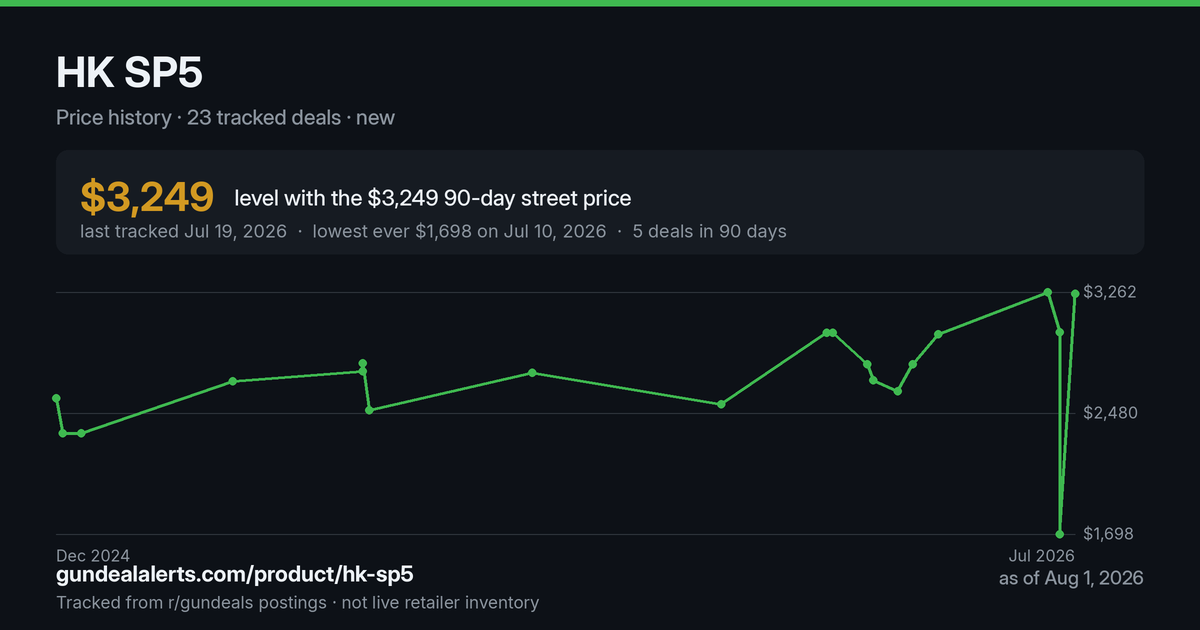The width and height of the screenshot is (1200, 630).
Task: Select the first data point at Dec 2024
Action: tap(56, 398)
